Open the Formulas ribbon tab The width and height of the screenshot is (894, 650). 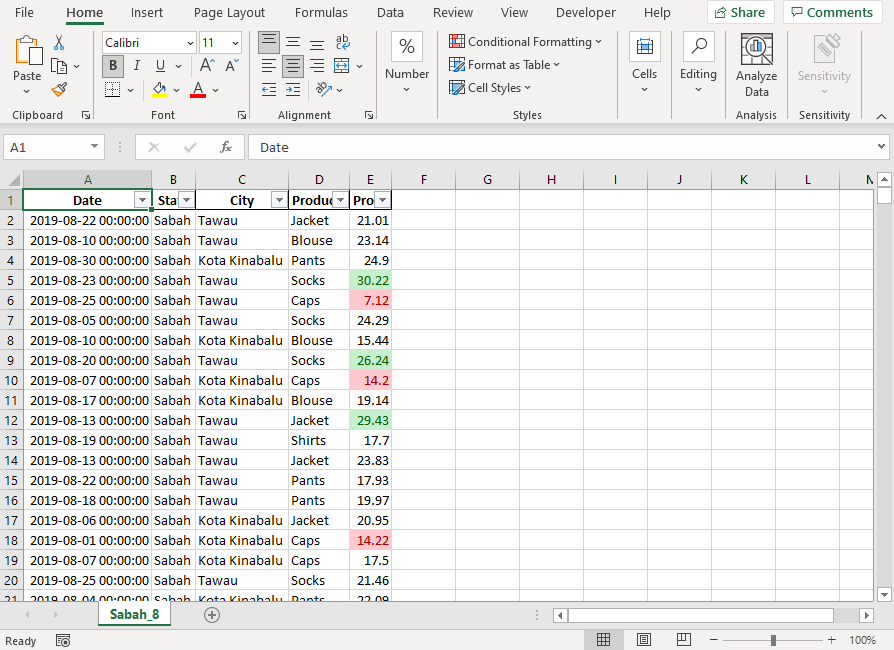321,13
